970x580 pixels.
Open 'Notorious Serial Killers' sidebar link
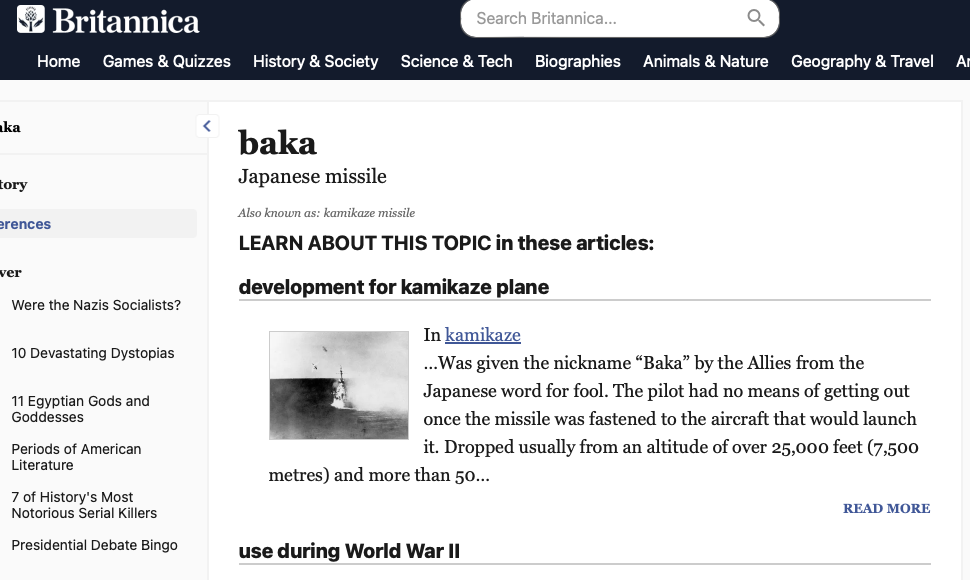coord(84,505)
